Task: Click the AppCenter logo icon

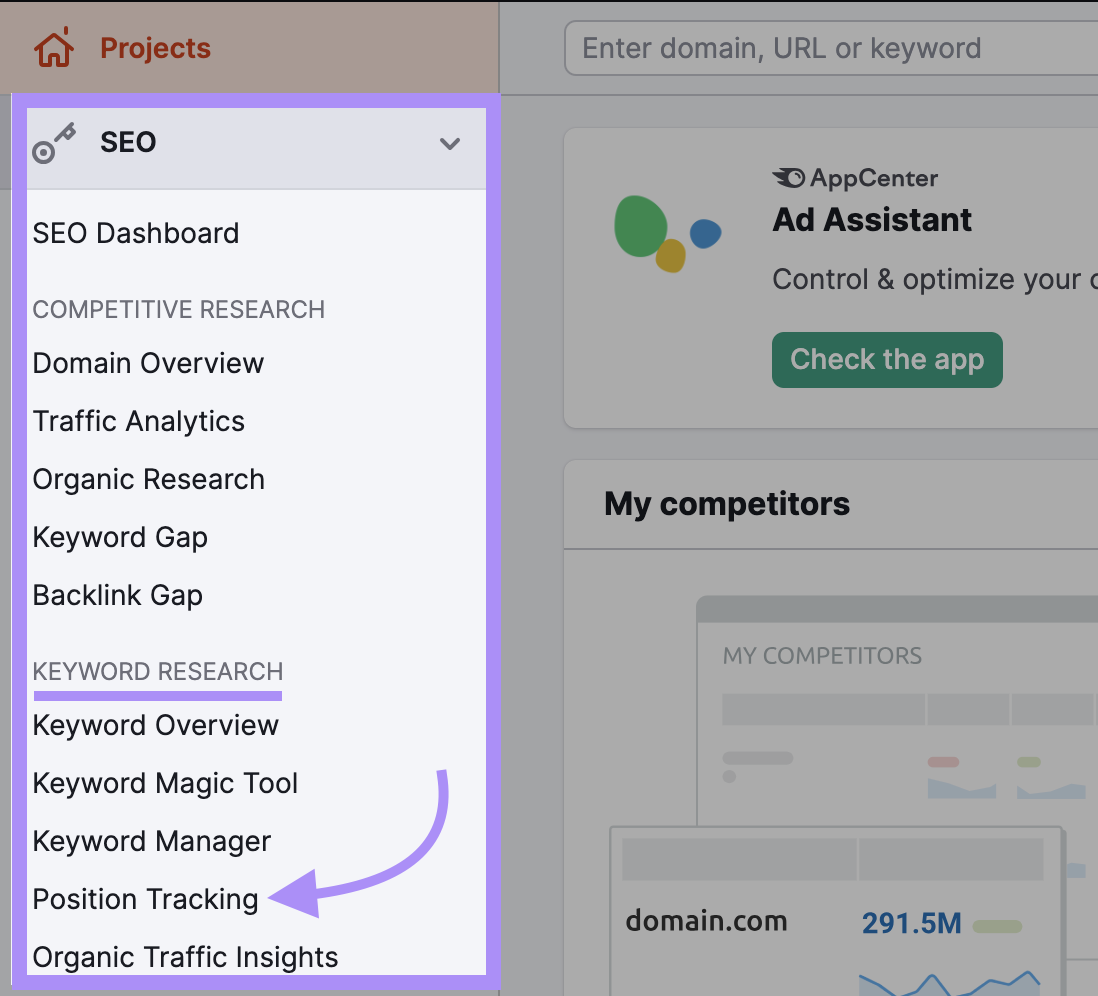Action: (x=789, y=178)
